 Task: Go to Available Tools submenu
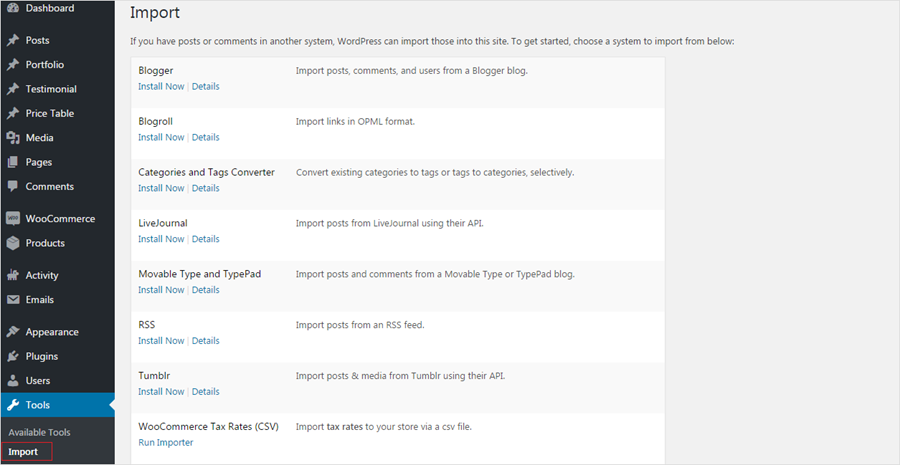(x=39, y=432)
